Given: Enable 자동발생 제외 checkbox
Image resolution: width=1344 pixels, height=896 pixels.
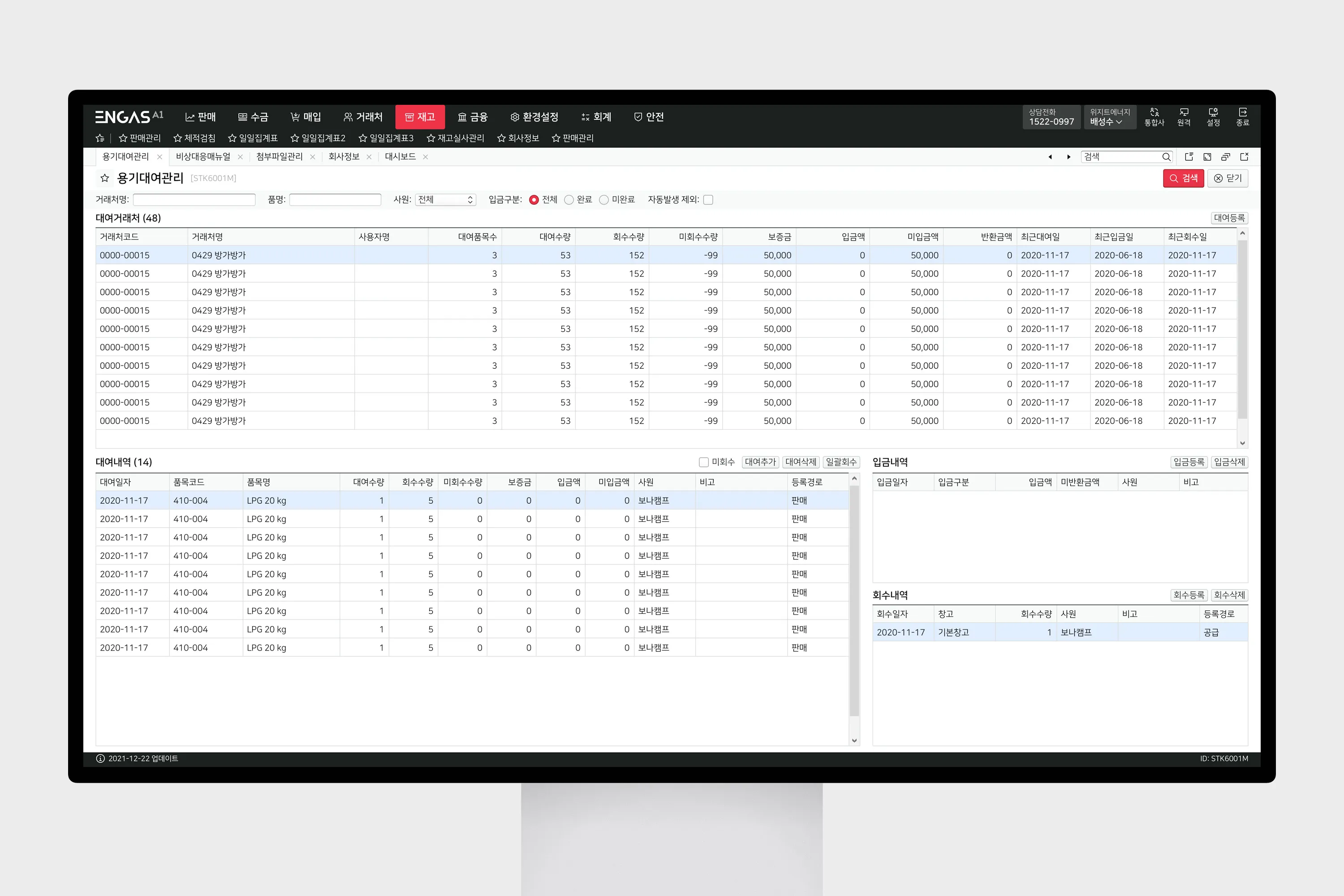Looking at the screenshot, I should tap(708, 199).
